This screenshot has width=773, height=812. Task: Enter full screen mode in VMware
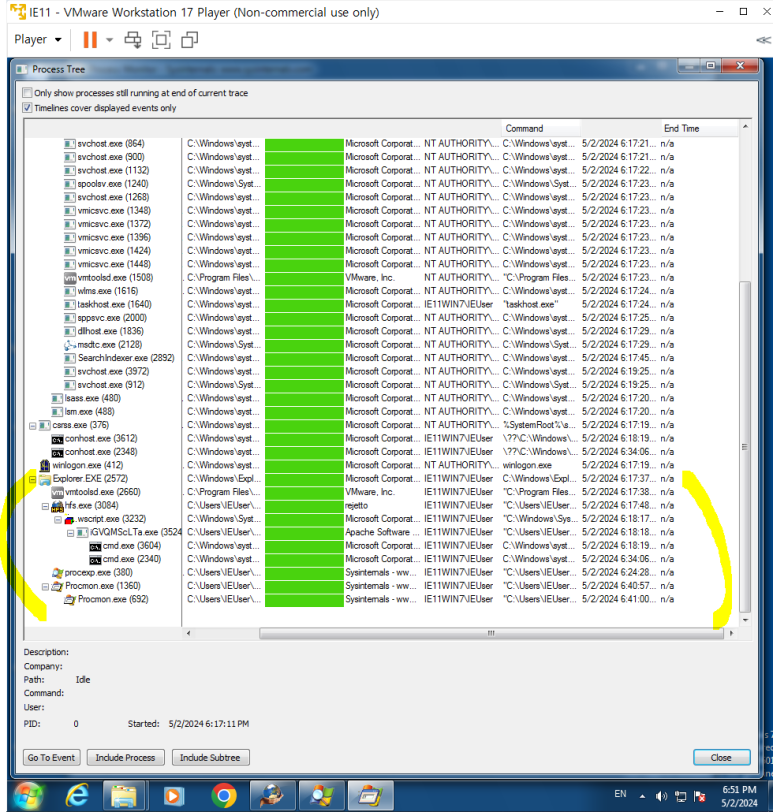pyautogui.click(x=161, y=40)
